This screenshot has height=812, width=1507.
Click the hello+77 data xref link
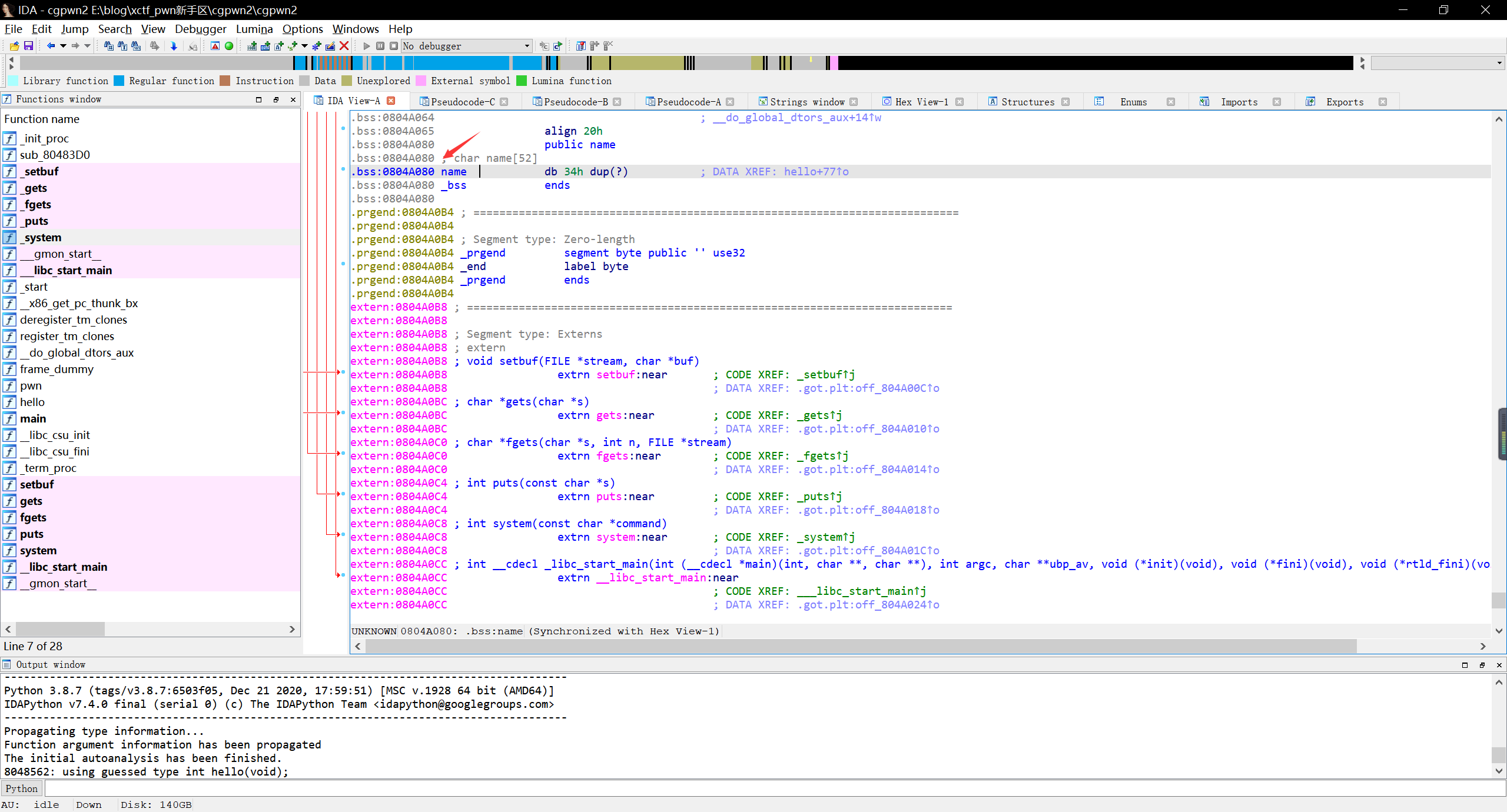click(816, 172)
